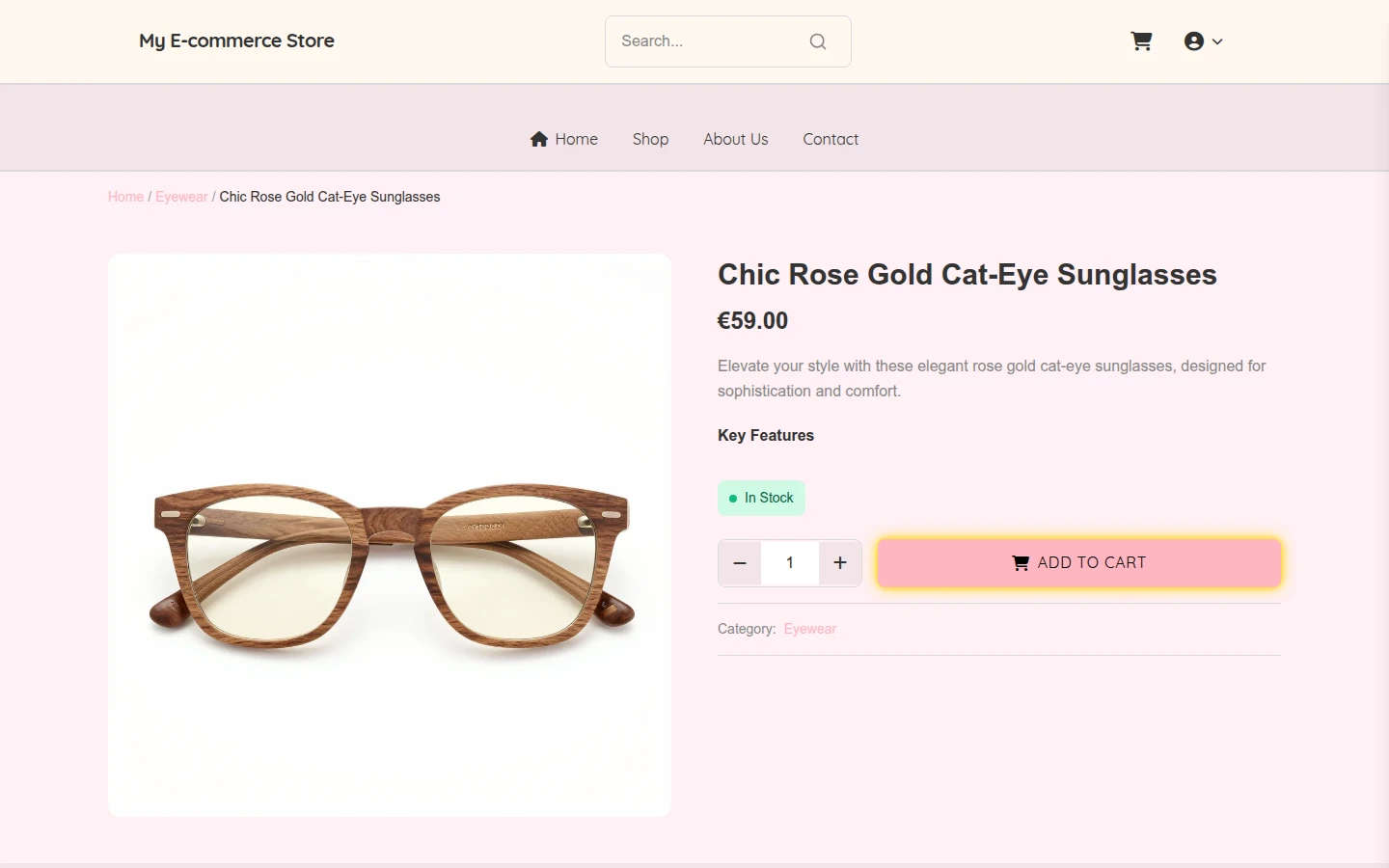
Task: Focus the Search input field
Action: point(728,41)
